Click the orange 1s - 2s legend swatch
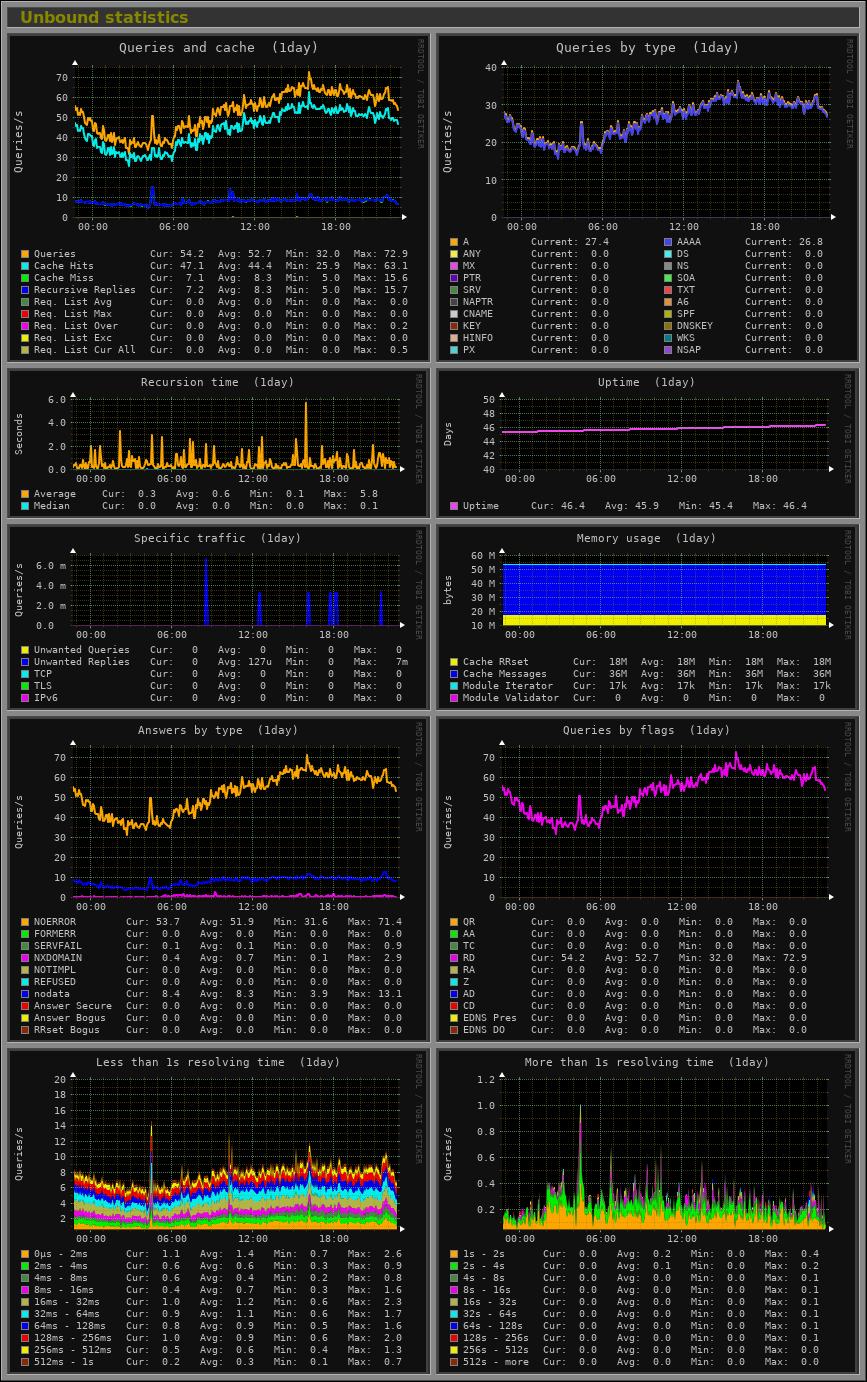Viewport: 867px width, 1382px height. point(454,1254)
